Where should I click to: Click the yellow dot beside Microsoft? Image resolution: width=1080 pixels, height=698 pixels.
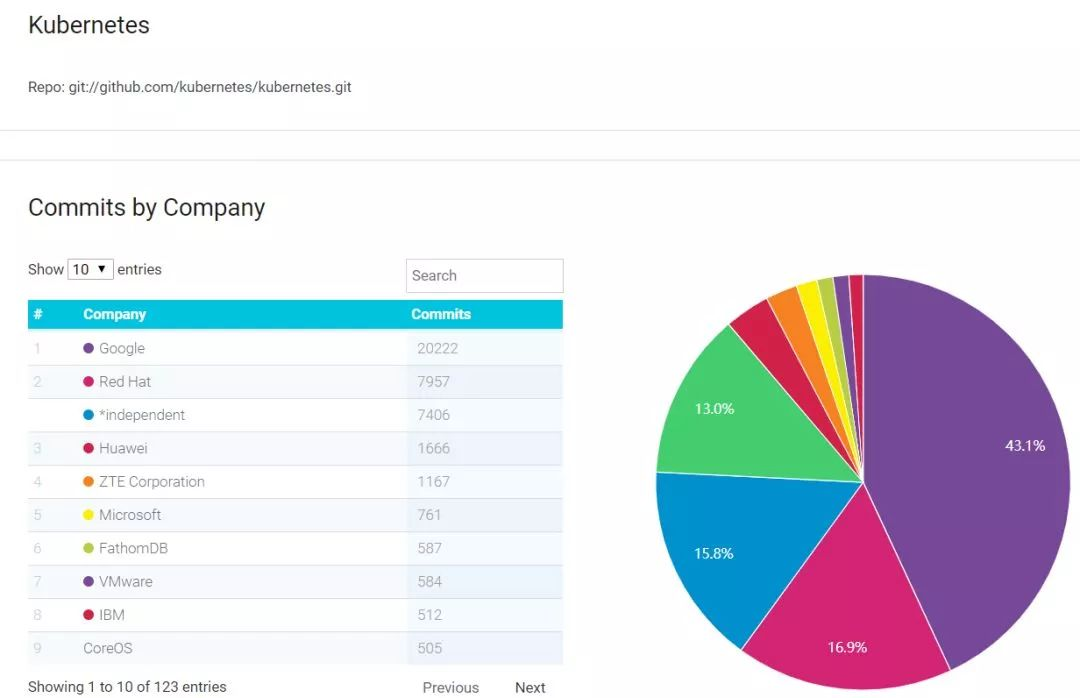coord(89,515)
